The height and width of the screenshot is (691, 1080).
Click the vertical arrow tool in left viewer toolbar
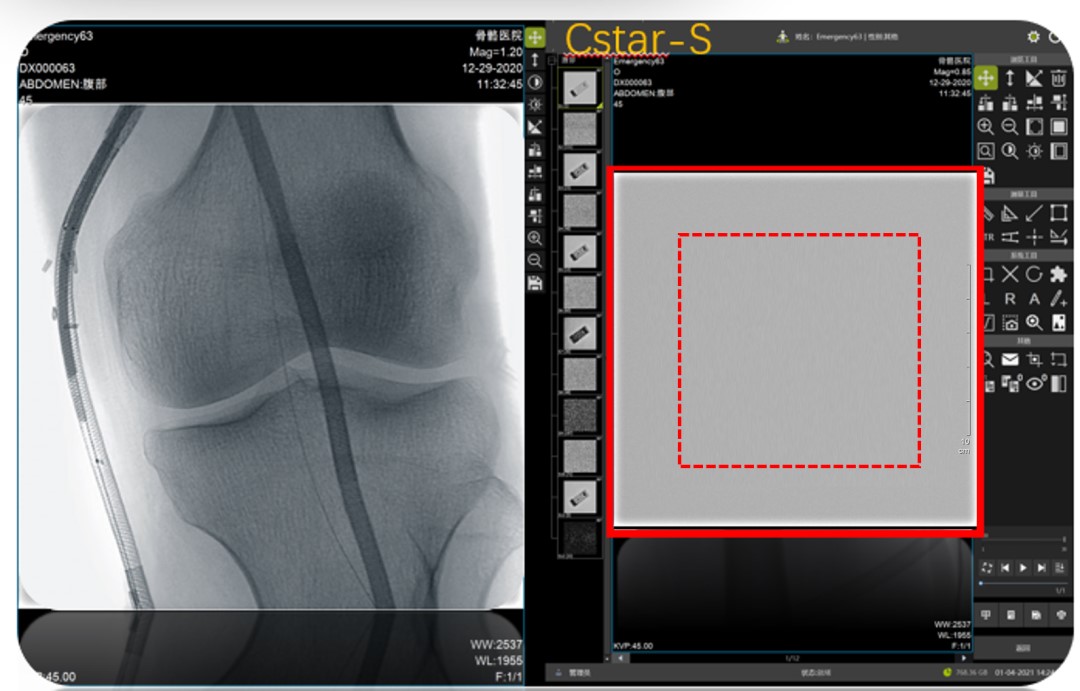pos(535,60)
